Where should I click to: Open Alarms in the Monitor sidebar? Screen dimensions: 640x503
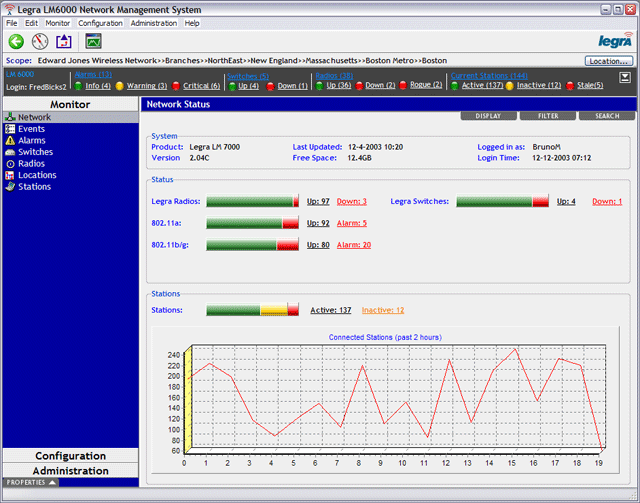click(32, 140)
